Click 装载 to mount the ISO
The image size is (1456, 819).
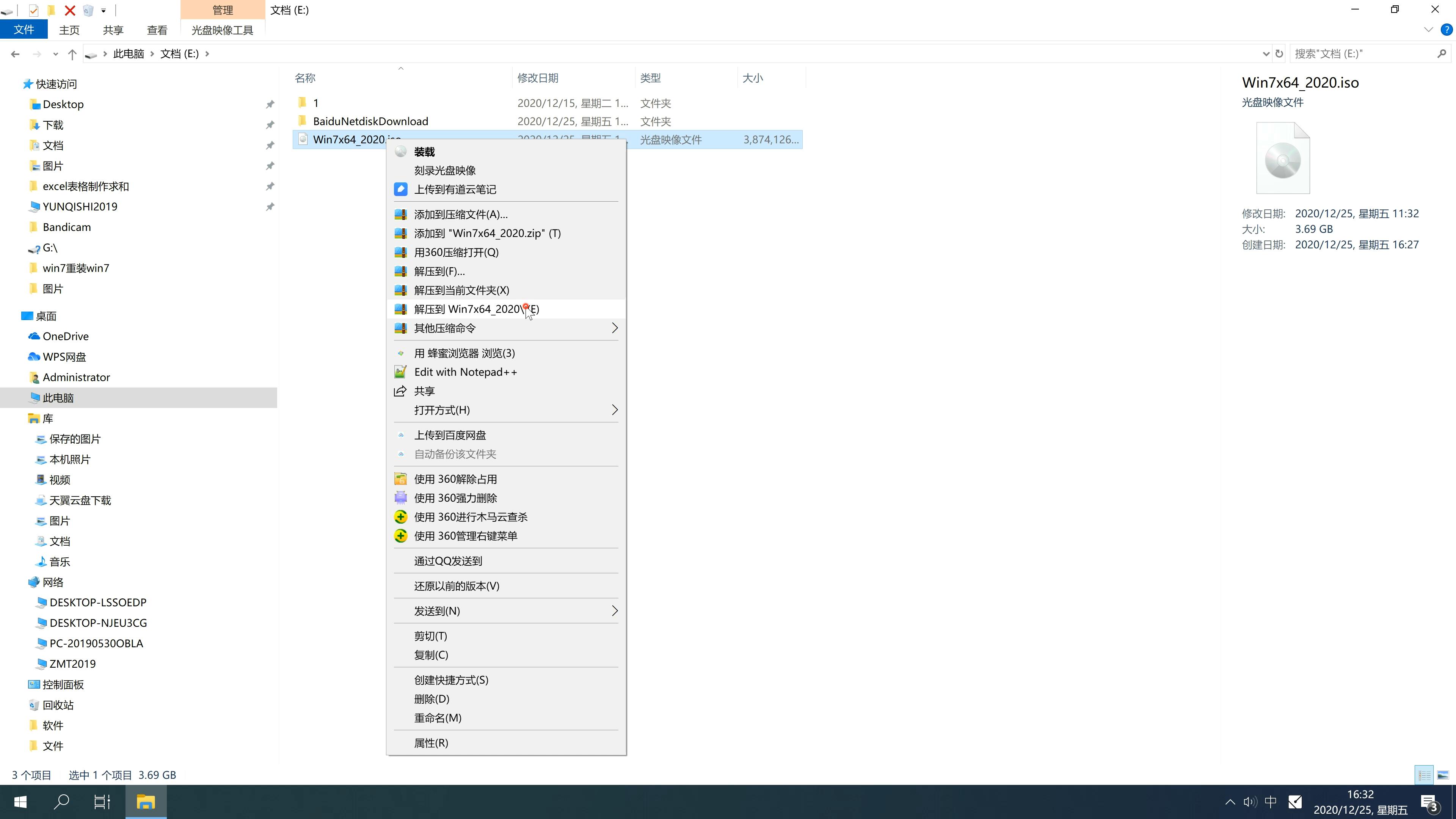point(424,151)
